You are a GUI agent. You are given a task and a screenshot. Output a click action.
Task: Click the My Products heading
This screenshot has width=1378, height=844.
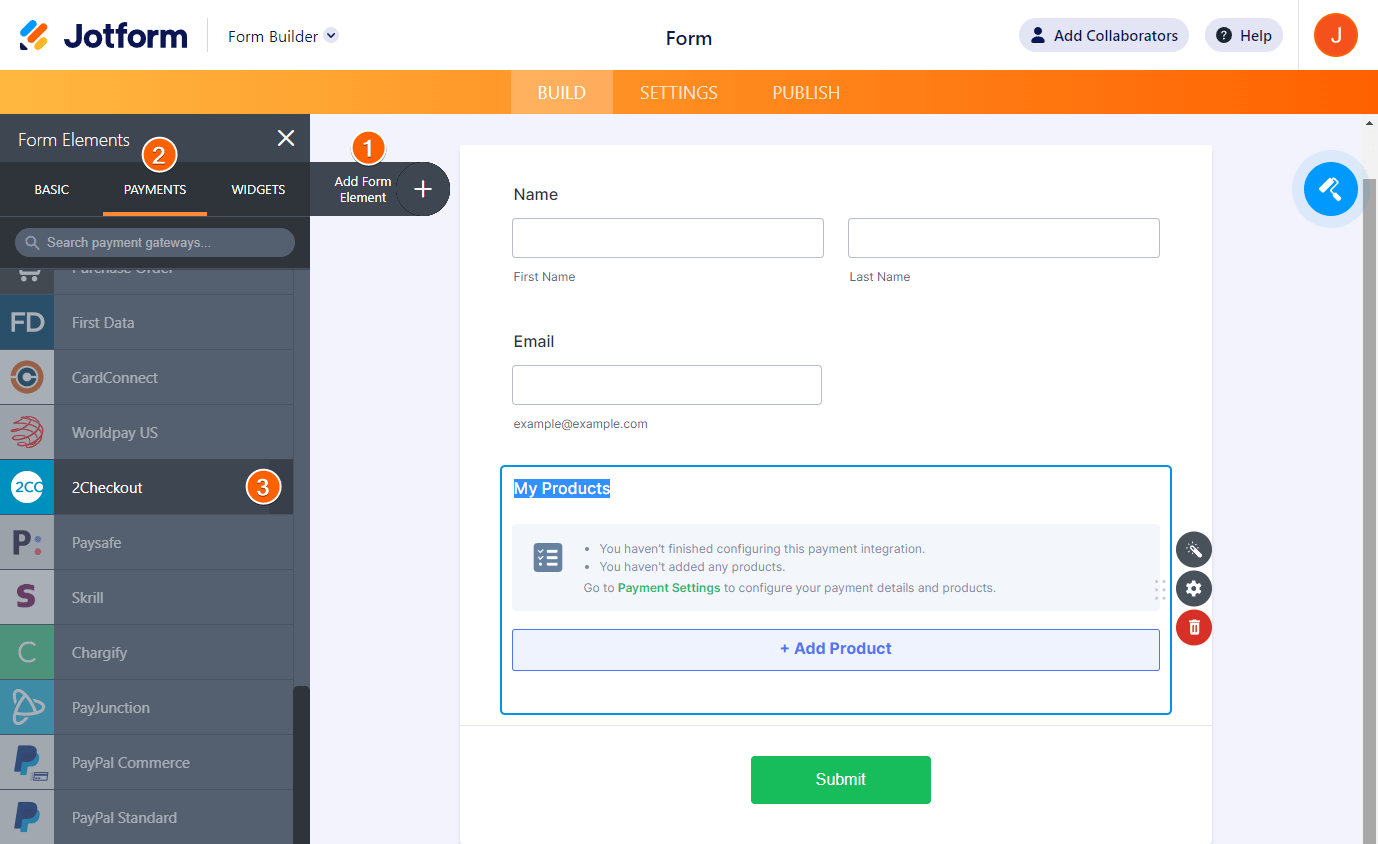[x=562, y=488]
